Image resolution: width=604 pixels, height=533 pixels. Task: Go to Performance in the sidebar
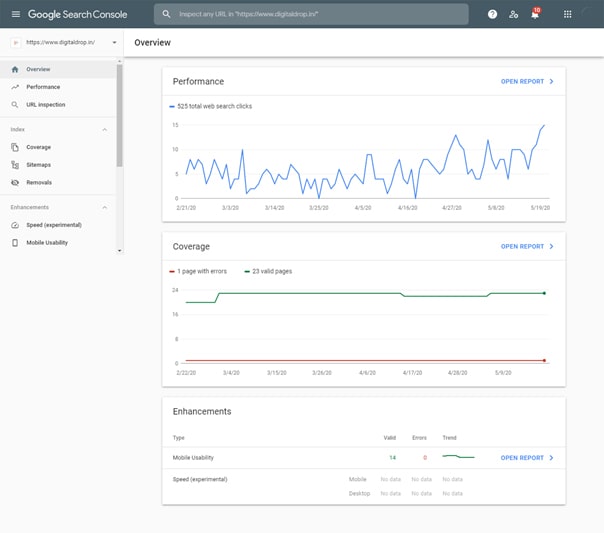click(58, 87)
